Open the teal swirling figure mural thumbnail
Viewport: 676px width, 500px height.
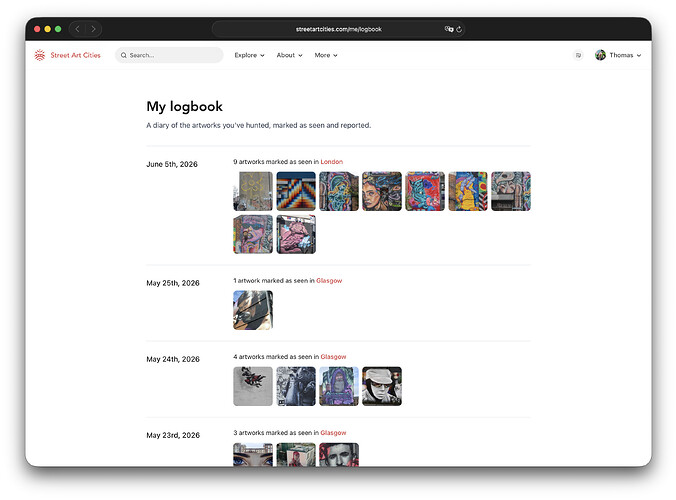339,191
